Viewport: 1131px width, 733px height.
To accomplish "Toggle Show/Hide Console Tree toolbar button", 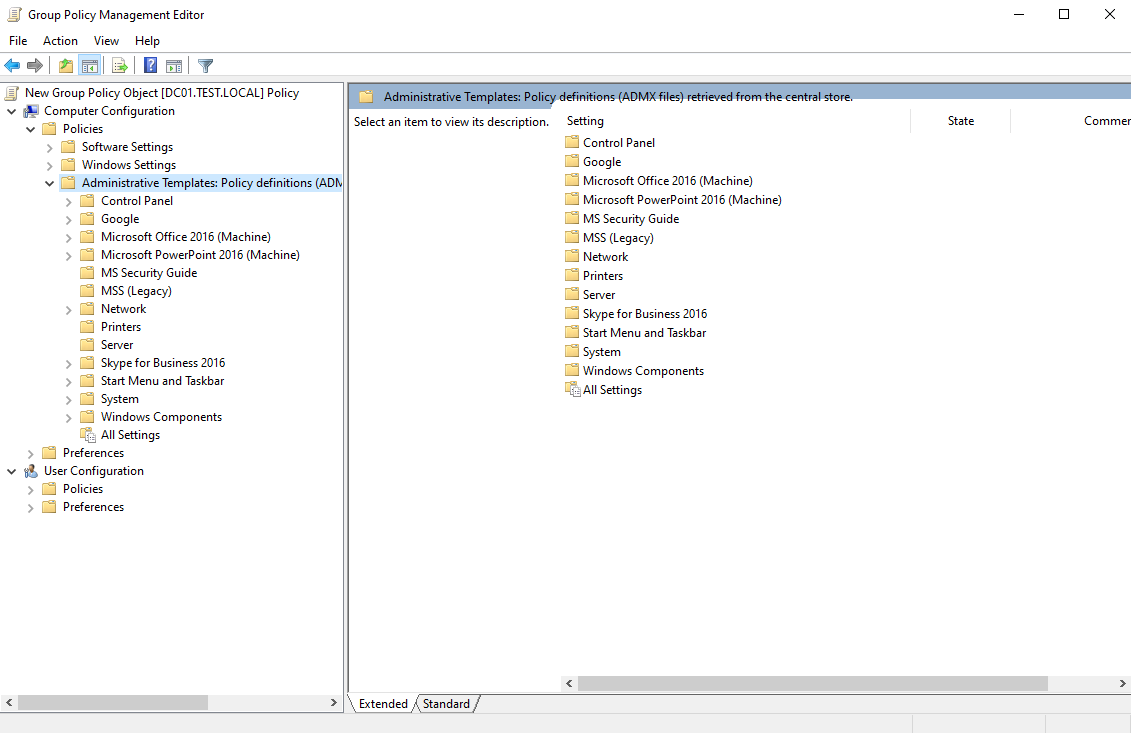I will click(90, 66).
